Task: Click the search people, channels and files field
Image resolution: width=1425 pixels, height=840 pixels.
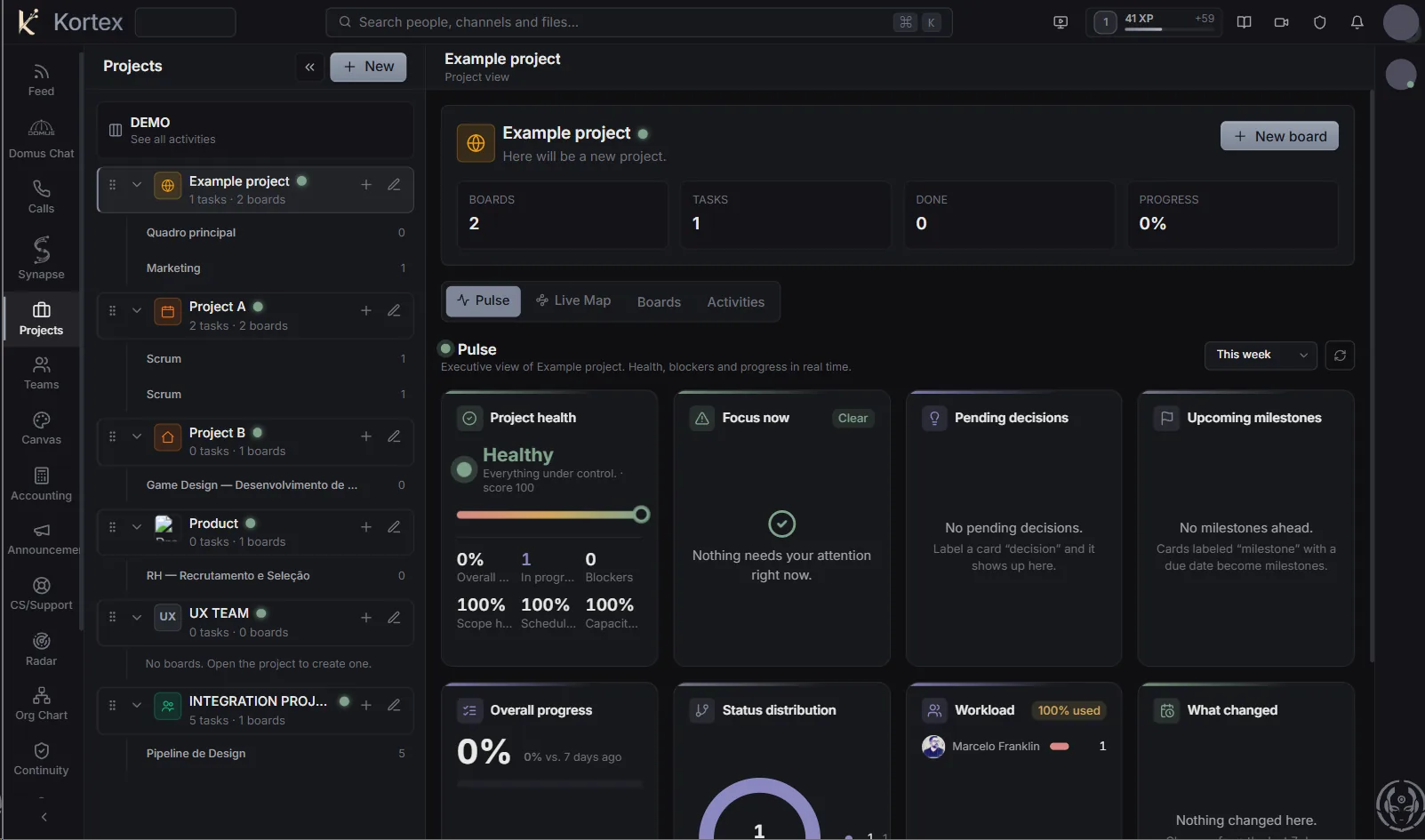Action: [x=638, y=22]
